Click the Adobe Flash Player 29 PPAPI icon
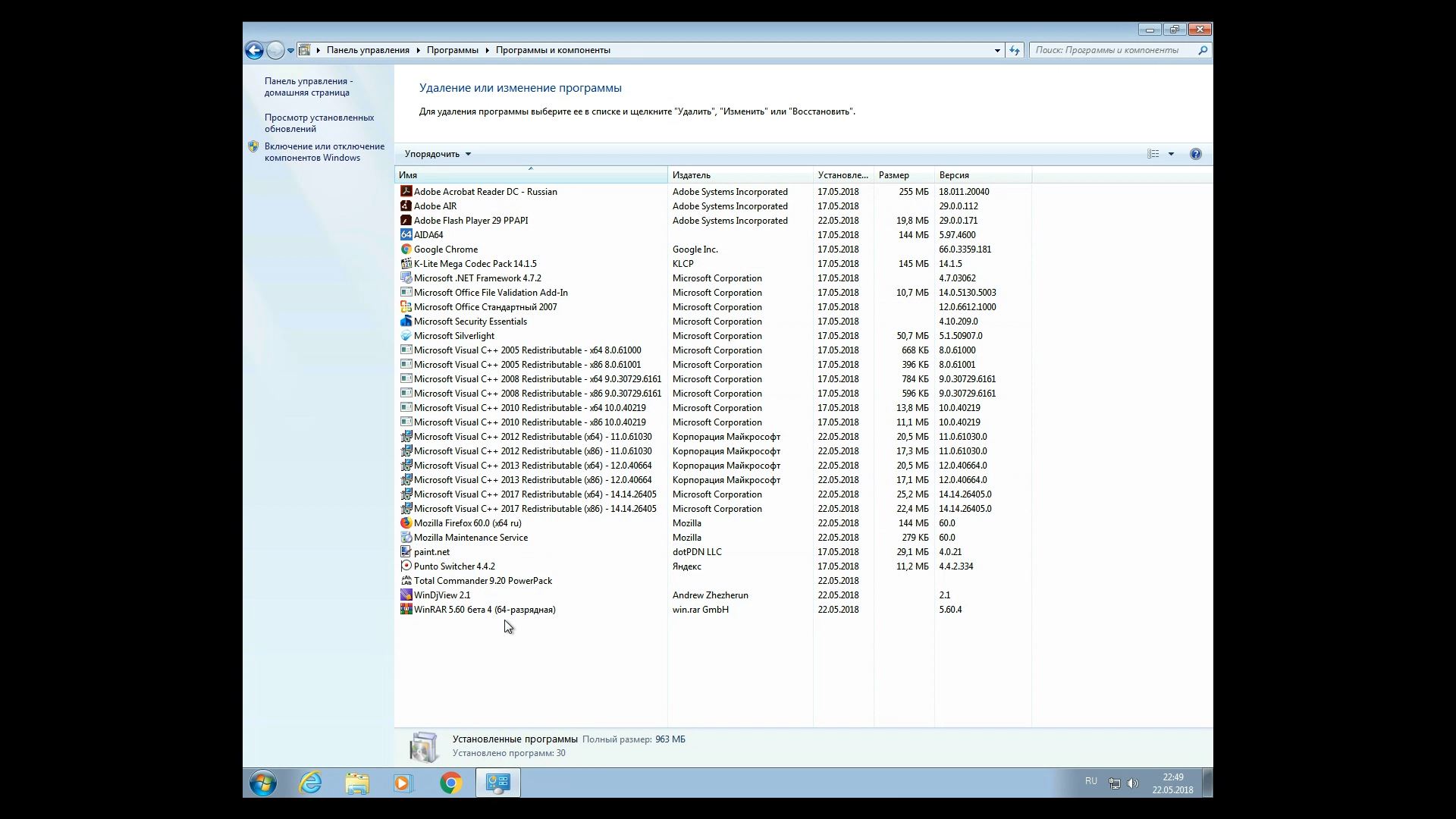Image resolution: width=1456 pixels, height=819 pixels. pyautogui.click(x=406, y=221)
